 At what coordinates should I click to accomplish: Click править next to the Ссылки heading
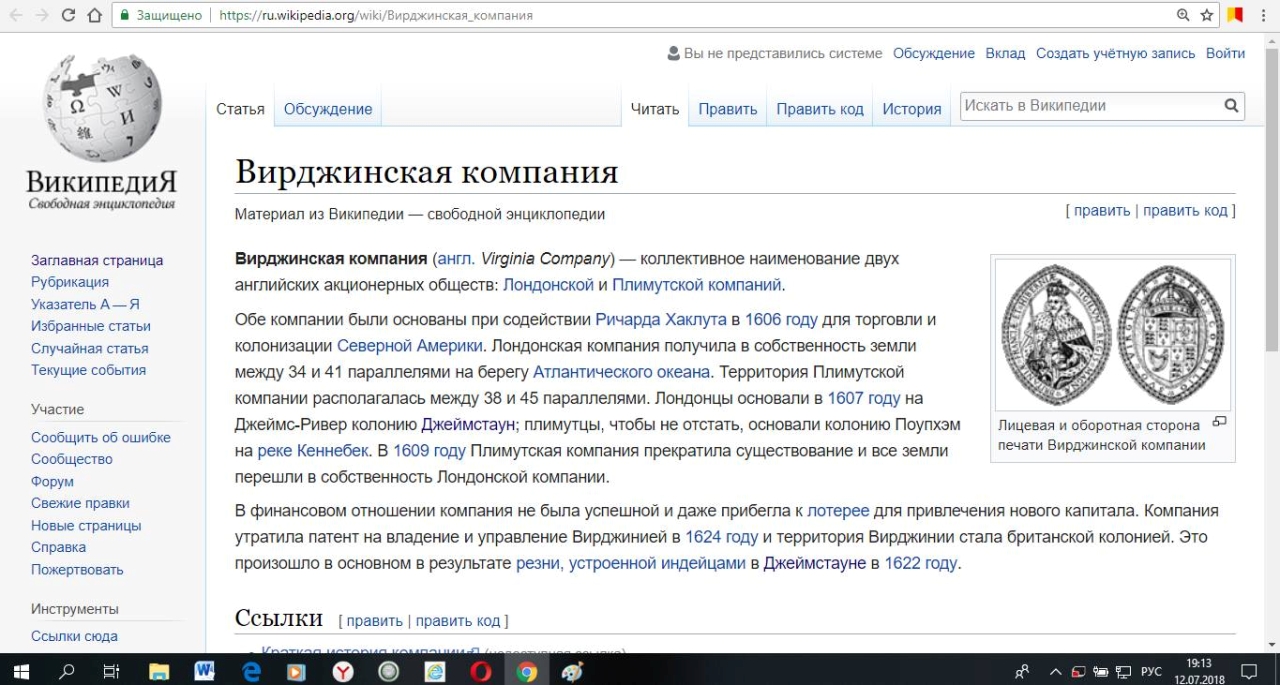tap(374, 621)
